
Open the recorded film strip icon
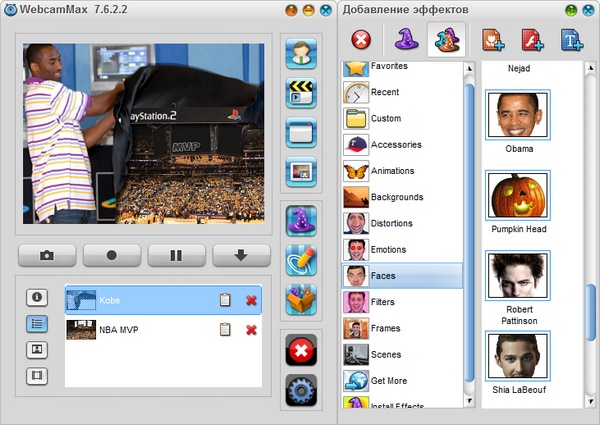click(37, 376)
